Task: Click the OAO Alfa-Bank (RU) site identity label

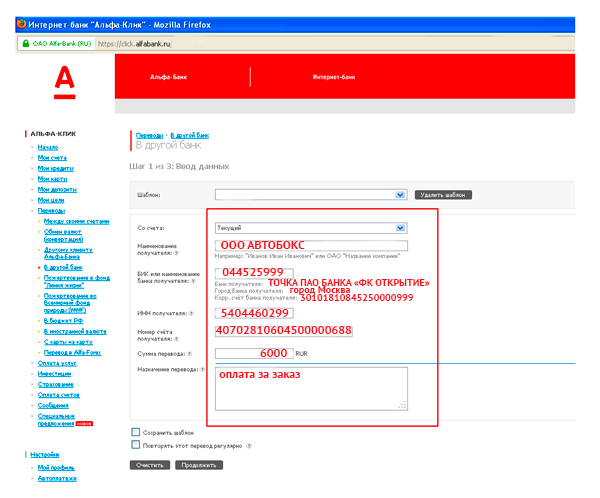Action: pos(62,44)
